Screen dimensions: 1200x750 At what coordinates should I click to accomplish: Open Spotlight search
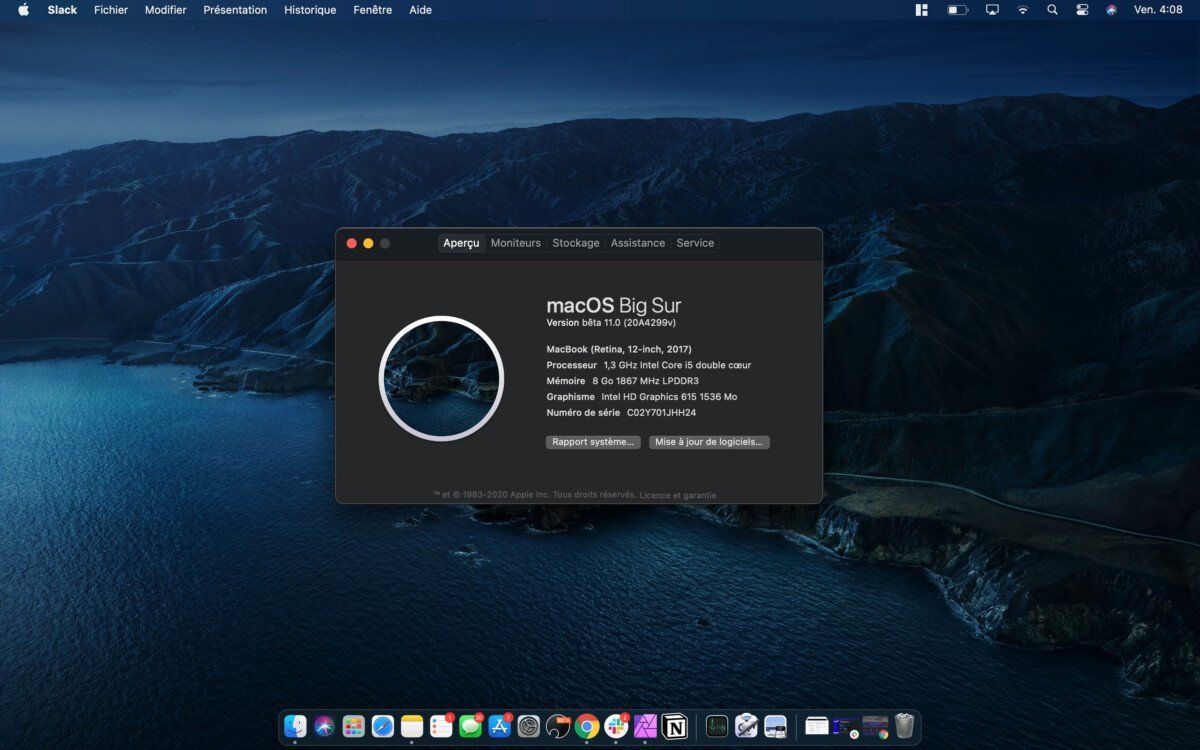coord(1052,9)
